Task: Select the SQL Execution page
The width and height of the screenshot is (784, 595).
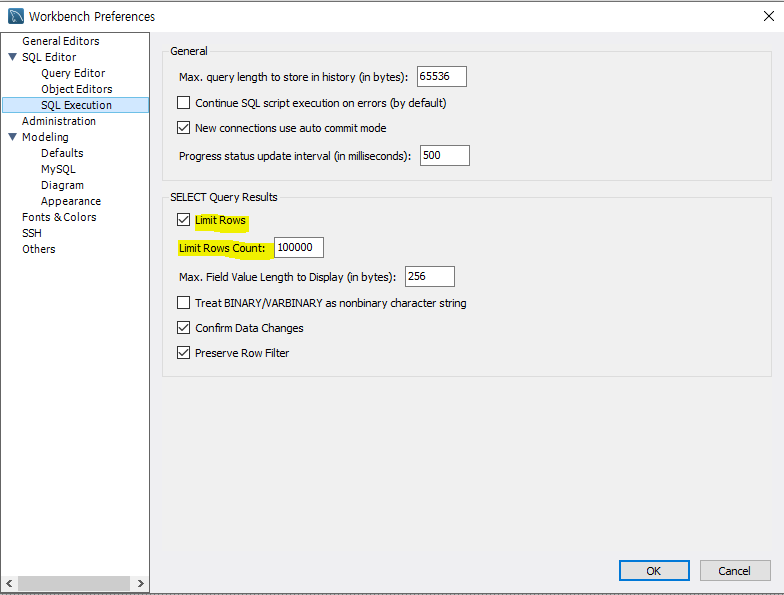Action: 76,105
